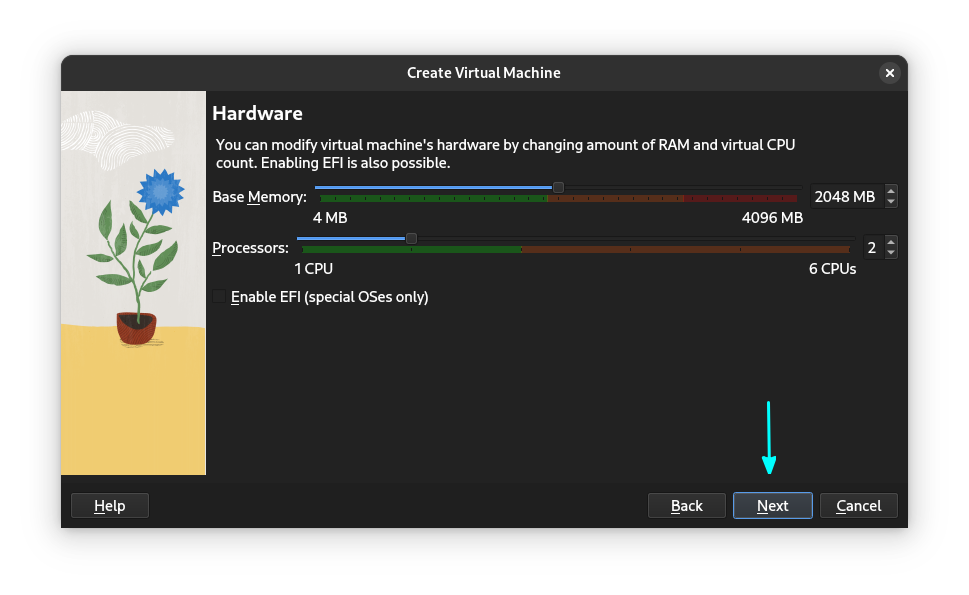Screen dimensions: 969x595
Task: Decrease processor count with the down arrow
Action: [x=891, y=253]
